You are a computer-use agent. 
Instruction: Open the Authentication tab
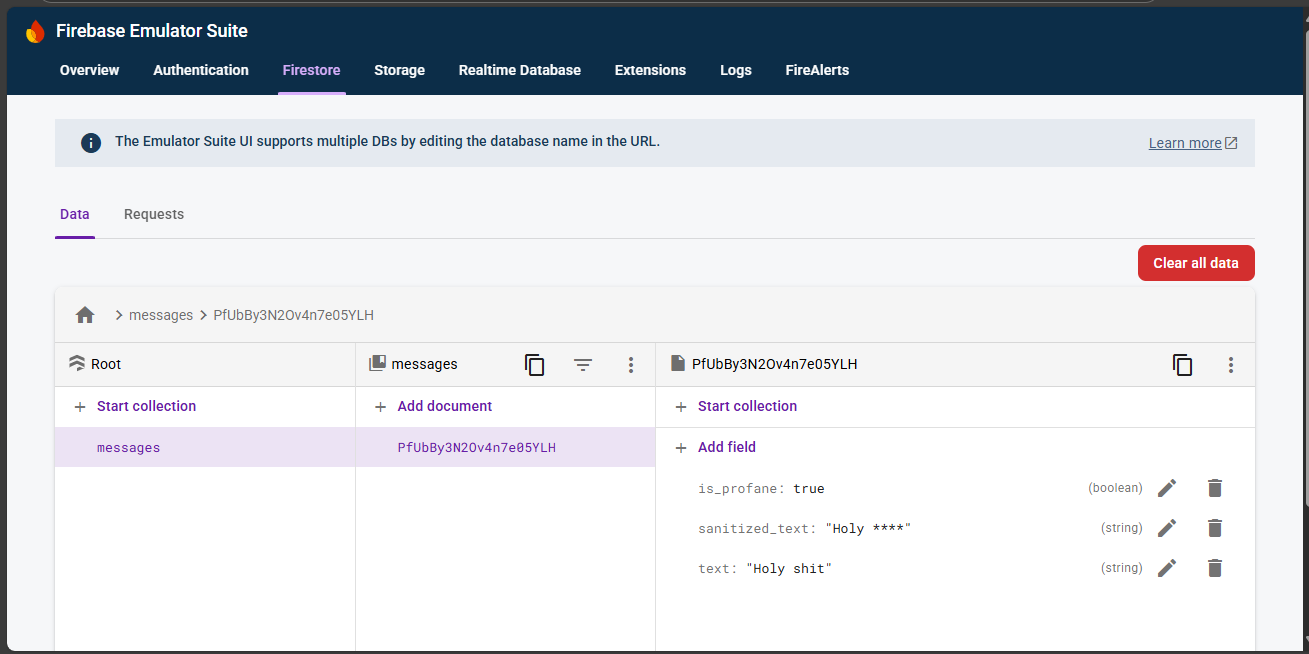[201, 70]
